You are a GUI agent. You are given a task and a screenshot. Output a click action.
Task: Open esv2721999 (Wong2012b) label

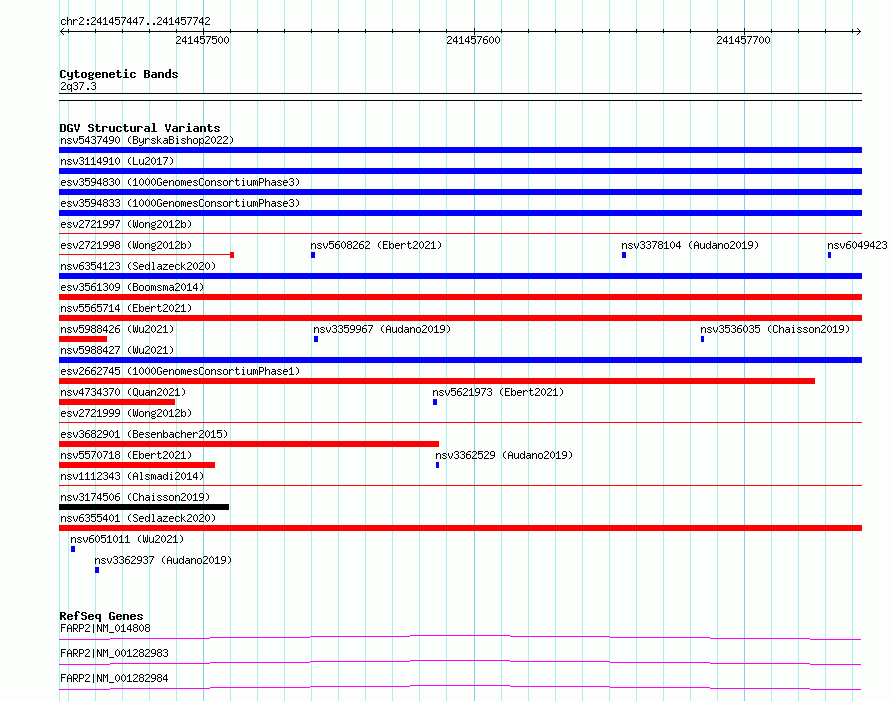coord(126,413)
